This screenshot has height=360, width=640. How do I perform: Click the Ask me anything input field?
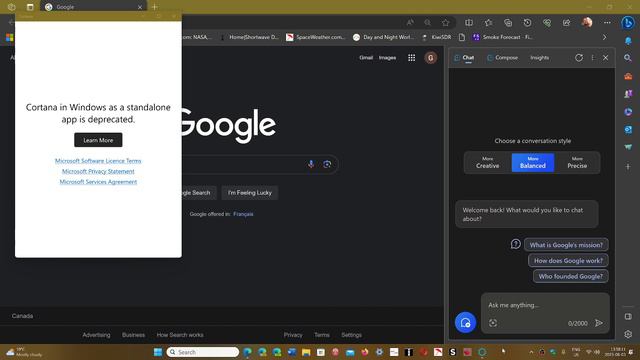(545, 305)
